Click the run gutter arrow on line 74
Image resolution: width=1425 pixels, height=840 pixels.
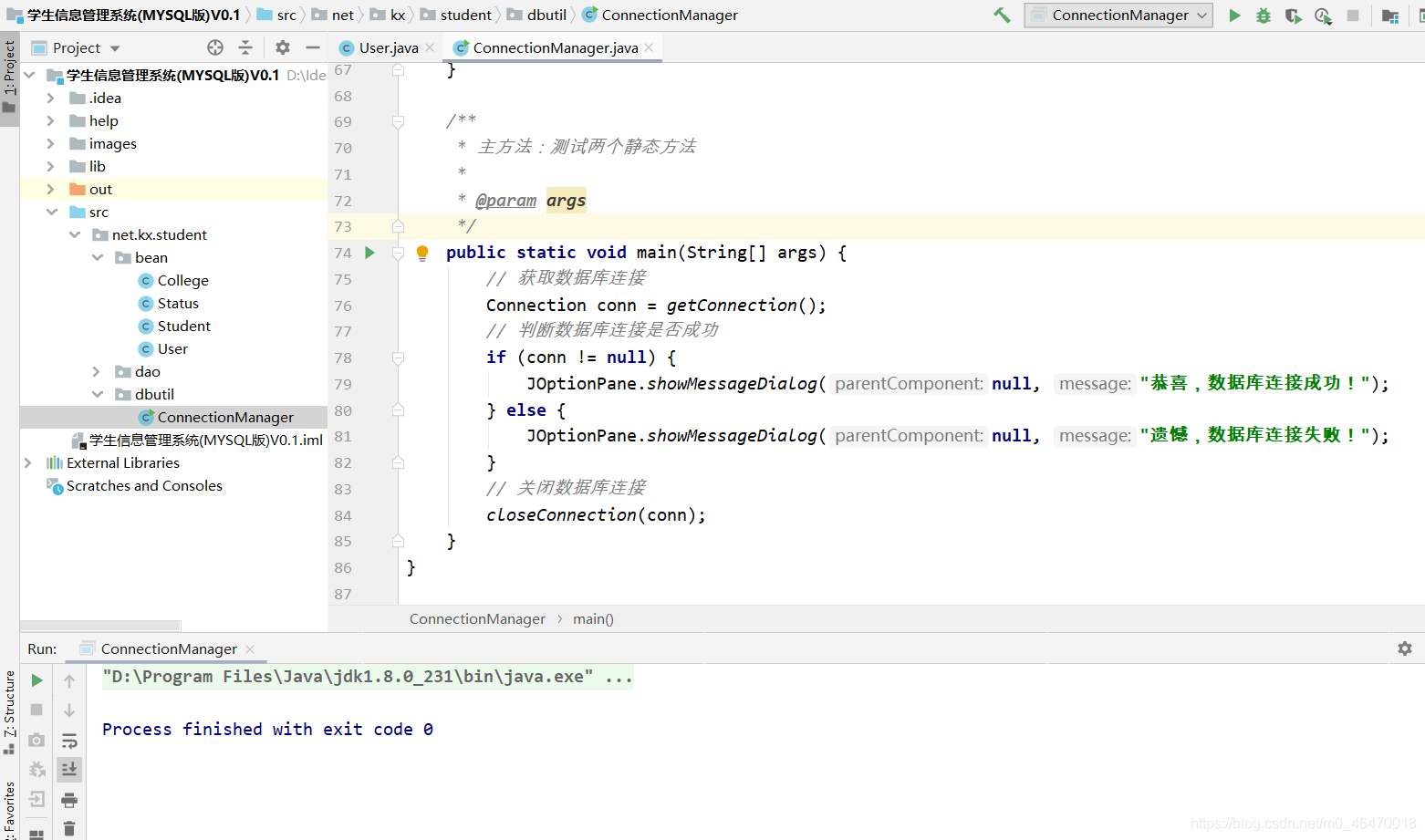(x=369, y=253)
